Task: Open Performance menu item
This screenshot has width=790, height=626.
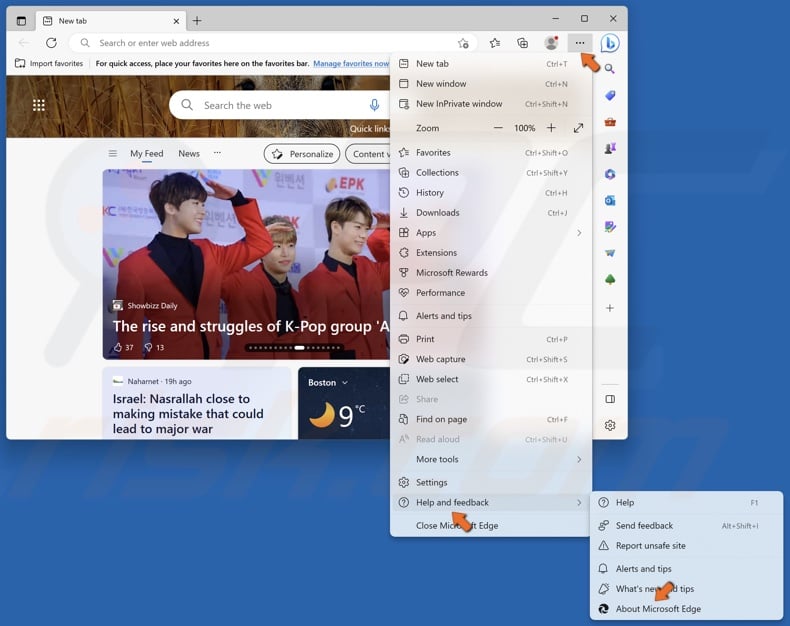Action: (x=491, y=293)
